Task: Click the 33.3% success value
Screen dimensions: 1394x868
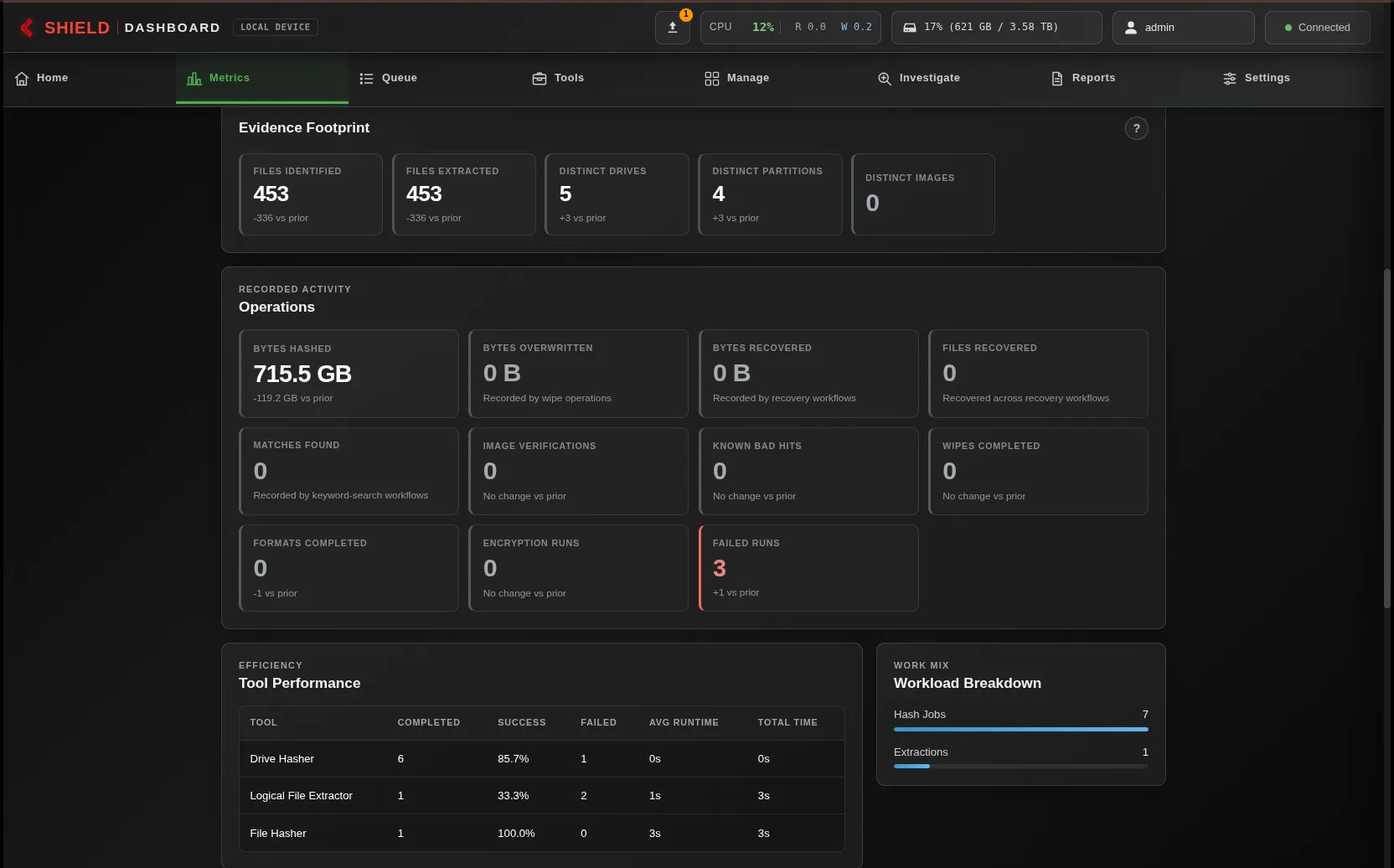Action: 513,796
